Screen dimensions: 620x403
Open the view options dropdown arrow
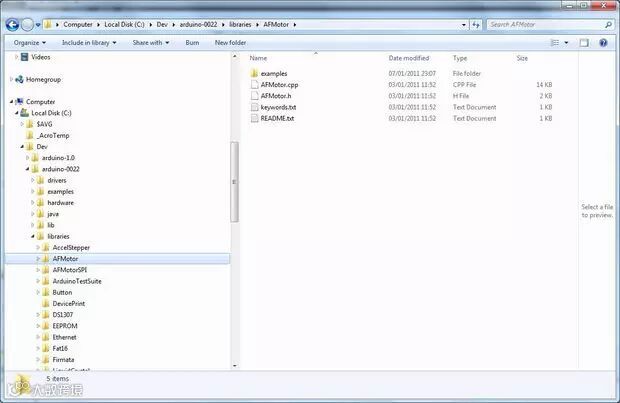click(x=566, y=43)
